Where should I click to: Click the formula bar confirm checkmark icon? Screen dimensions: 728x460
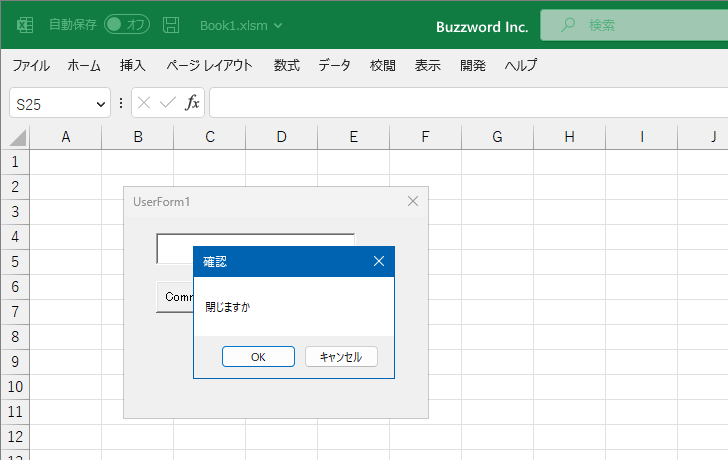[x=168, y=103]
